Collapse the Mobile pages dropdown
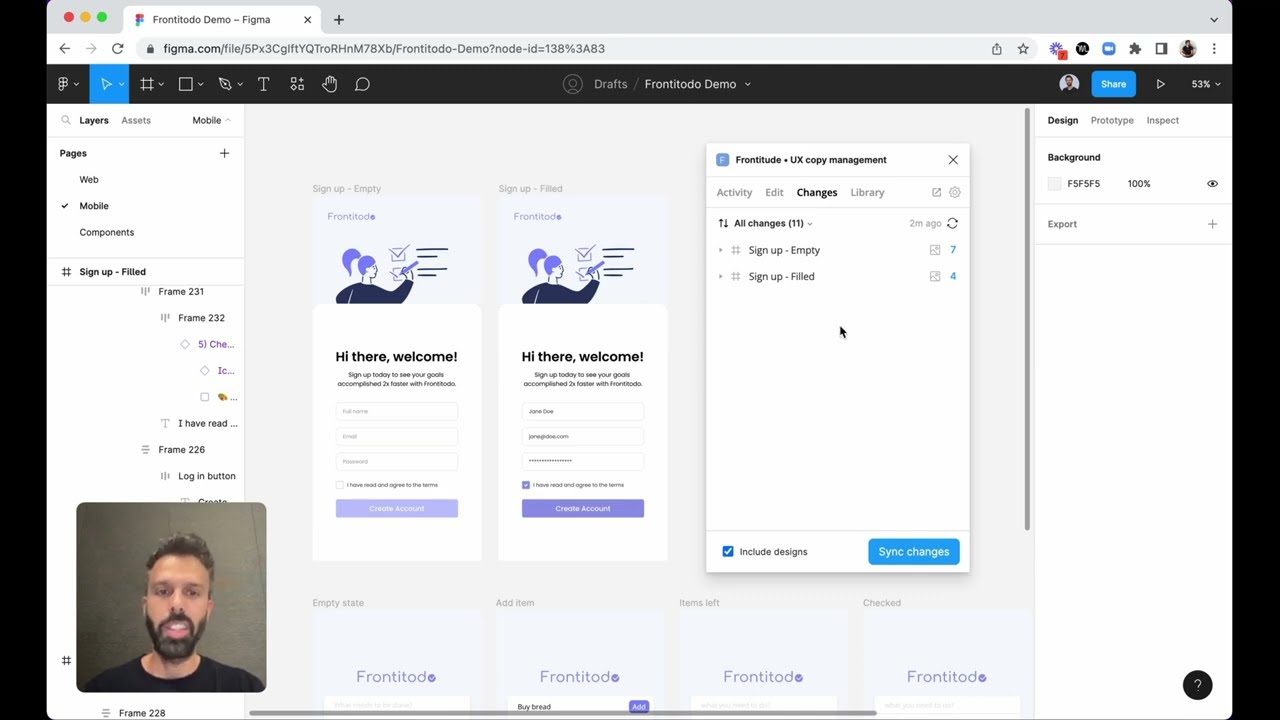 (211, 120)
